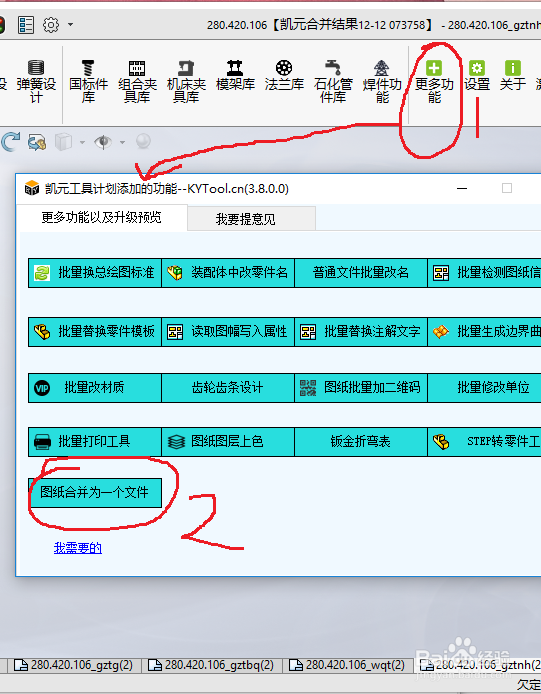Click 图纸批量加二维码 button
Image resolution: width=541 pixels, height=694 pixels.
[361, 388]
